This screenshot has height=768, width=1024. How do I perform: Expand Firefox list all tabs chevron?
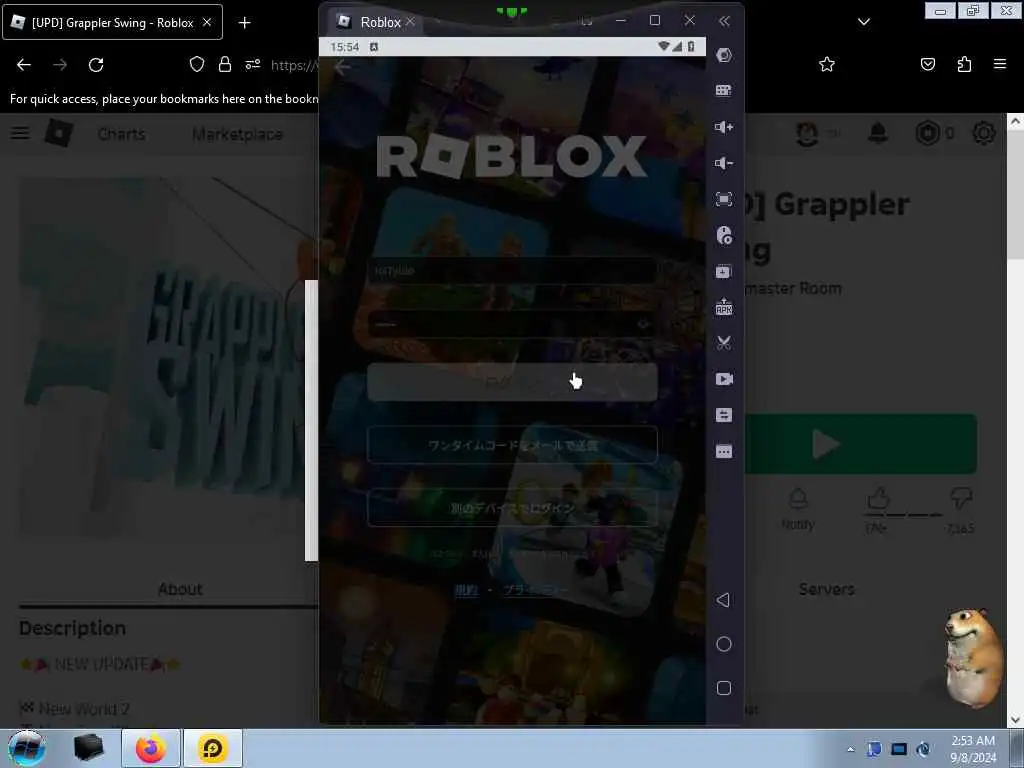tap(864, 22)
